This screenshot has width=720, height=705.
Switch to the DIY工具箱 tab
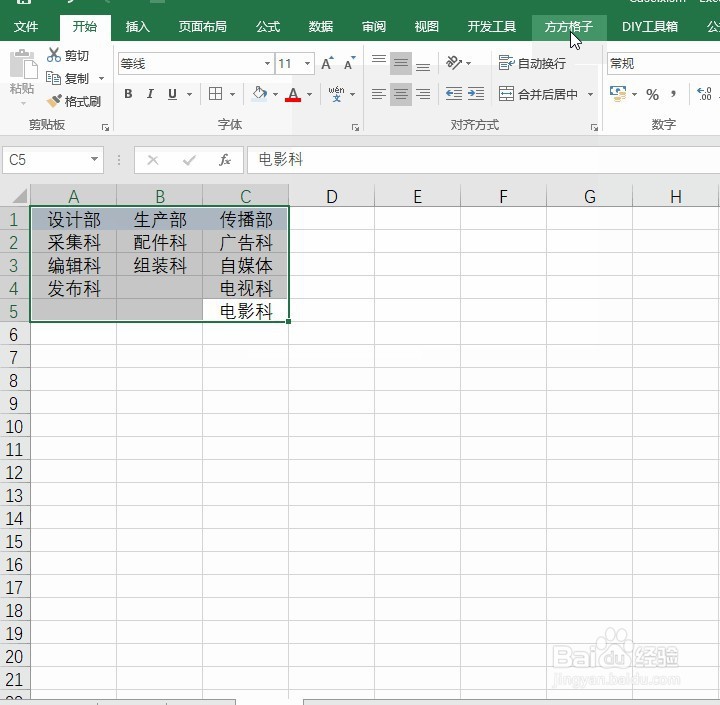coord(650,27)
